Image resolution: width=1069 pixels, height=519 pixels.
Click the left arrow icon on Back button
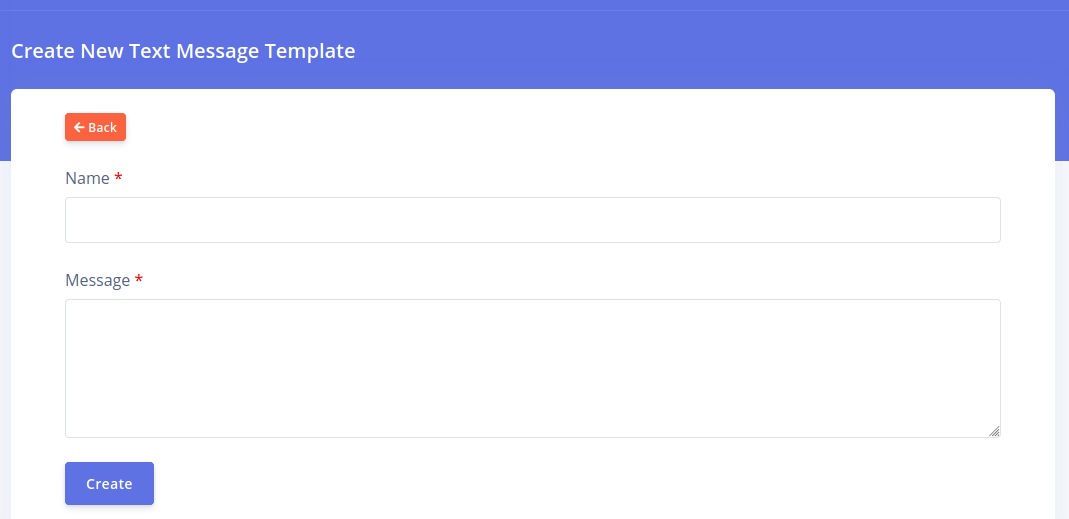pyautogui.click(x=78, y=128)
